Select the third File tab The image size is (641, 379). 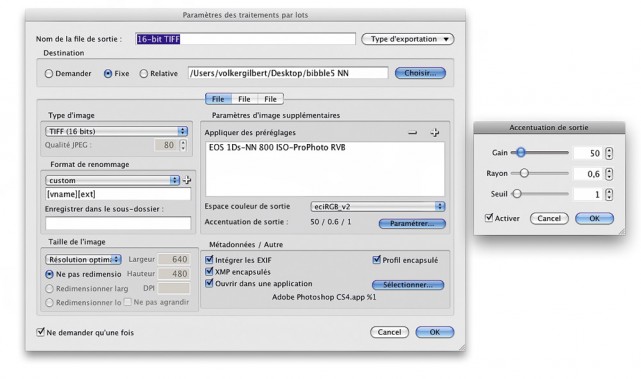(x=270, y=99)
